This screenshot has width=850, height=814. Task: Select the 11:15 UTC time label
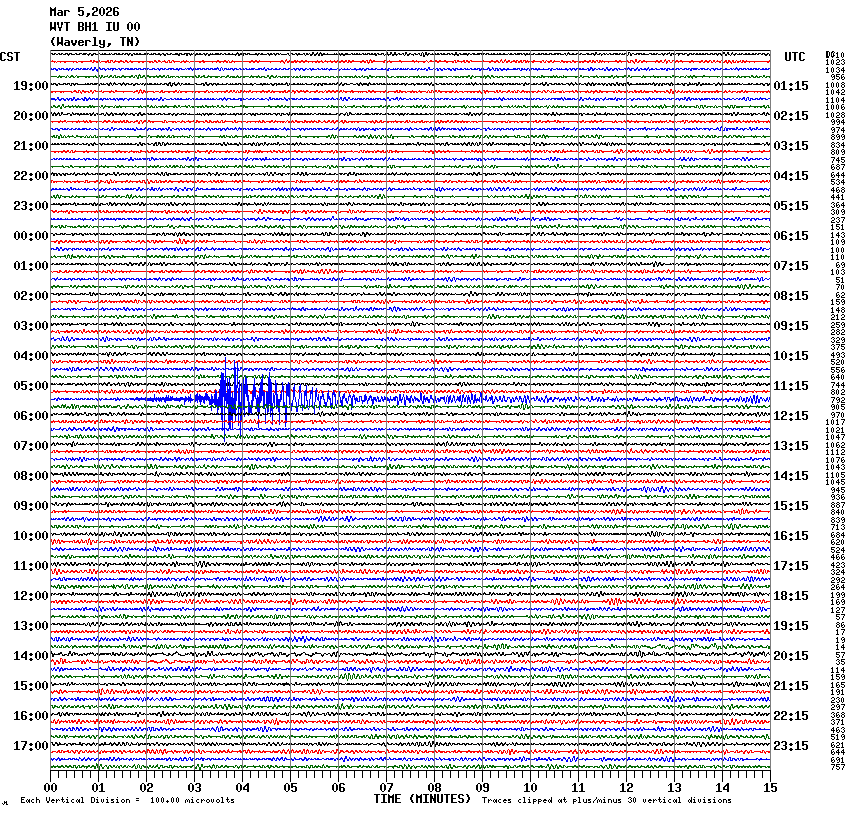[791, 386]
